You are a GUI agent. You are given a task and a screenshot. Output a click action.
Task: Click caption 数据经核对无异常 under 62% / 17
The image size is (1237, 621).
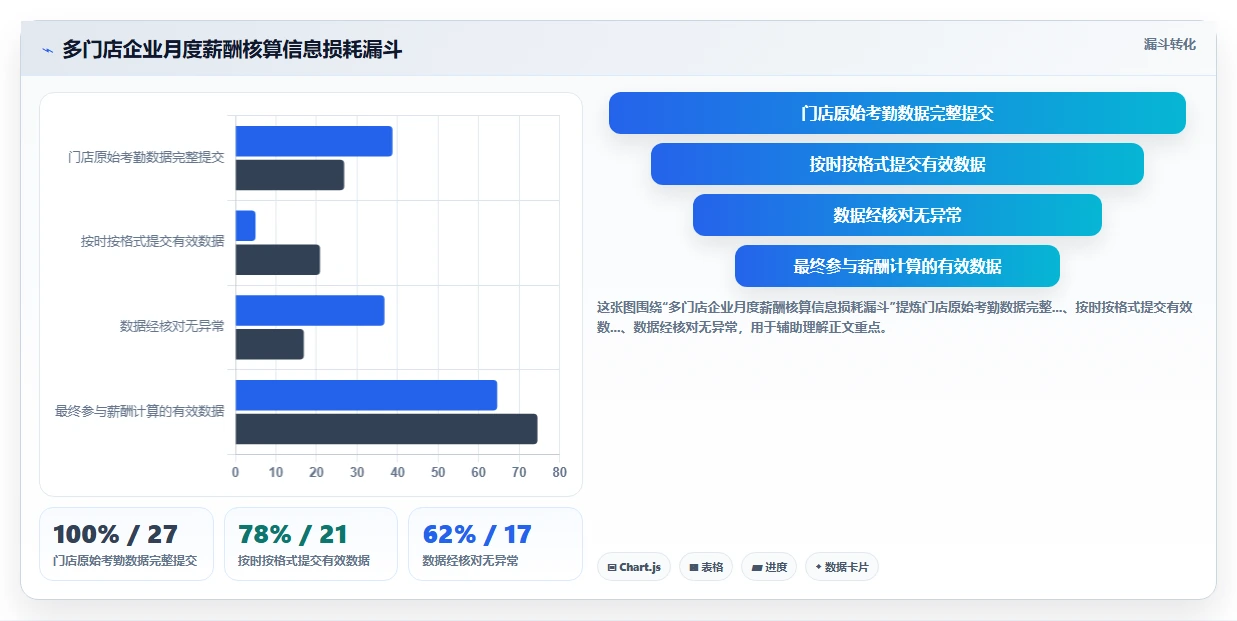(x=471, y=561)
